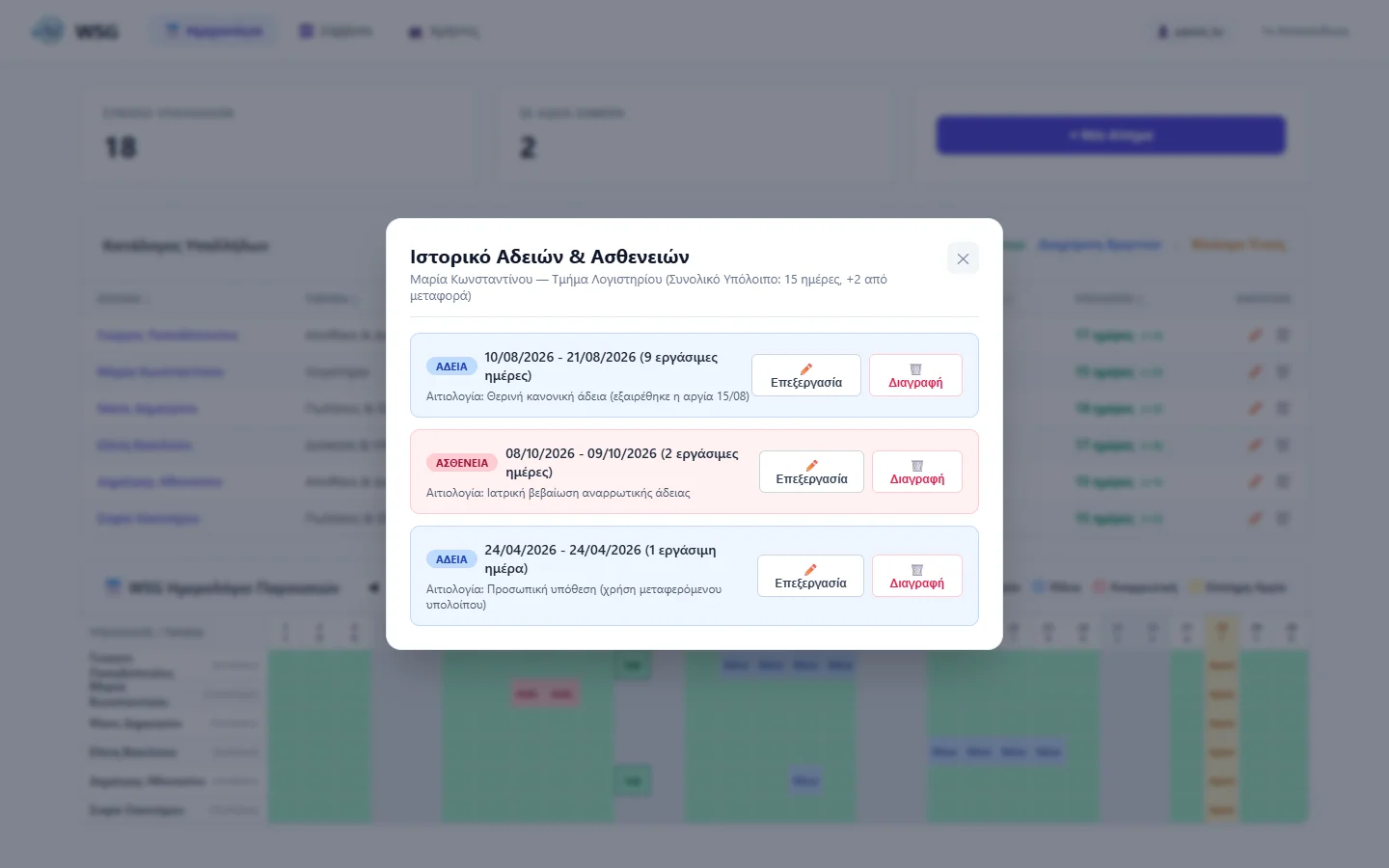Open the first employee name link in table
Screen dimensions: 1389x868
click(x=167, y=335)
